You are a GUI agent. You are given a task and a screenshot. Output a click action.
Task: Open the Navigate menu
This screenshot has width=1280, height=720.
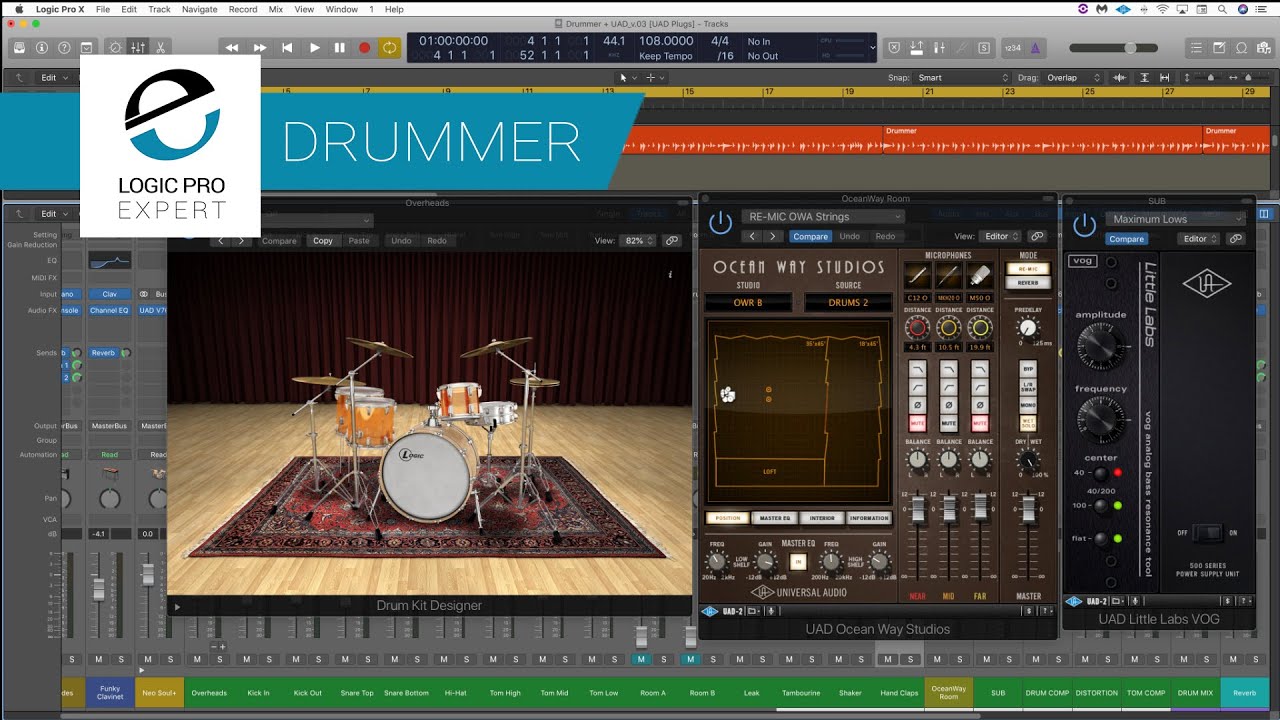199,9
